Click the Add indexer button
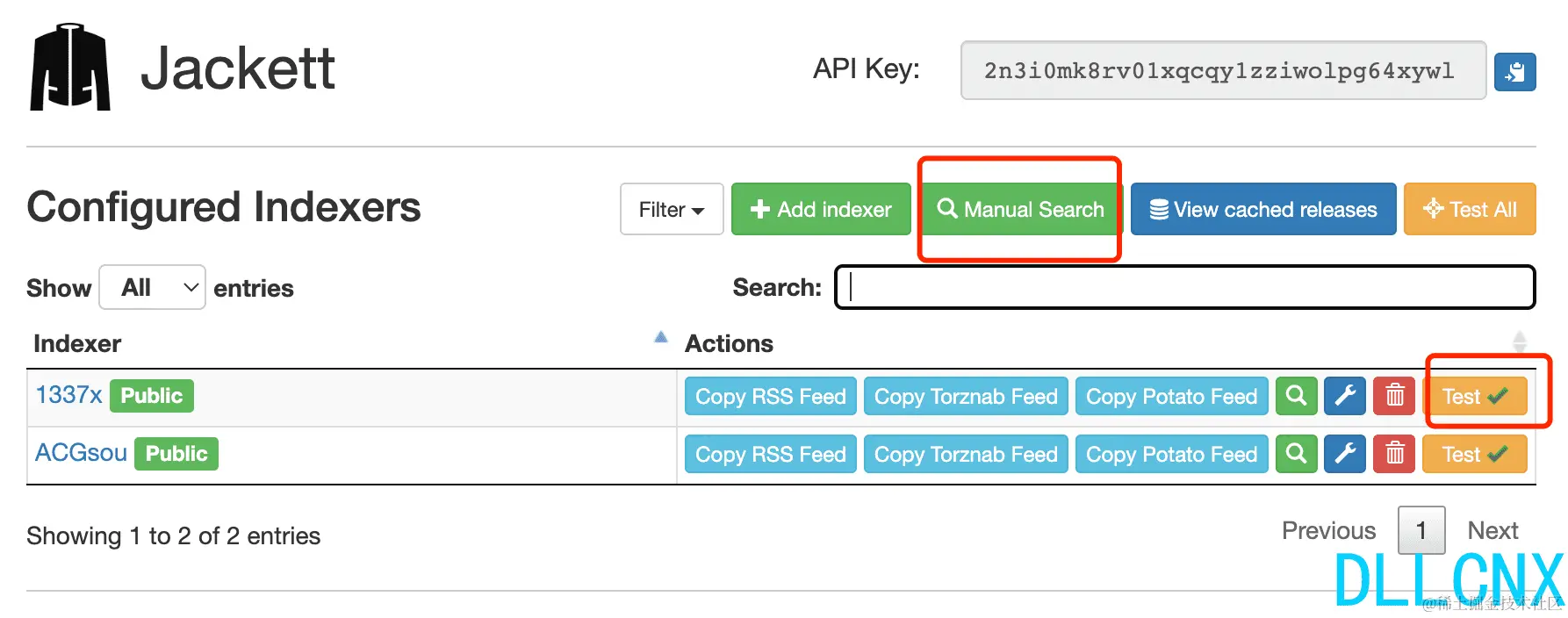 pyautogui.click(x=821, y=209)
